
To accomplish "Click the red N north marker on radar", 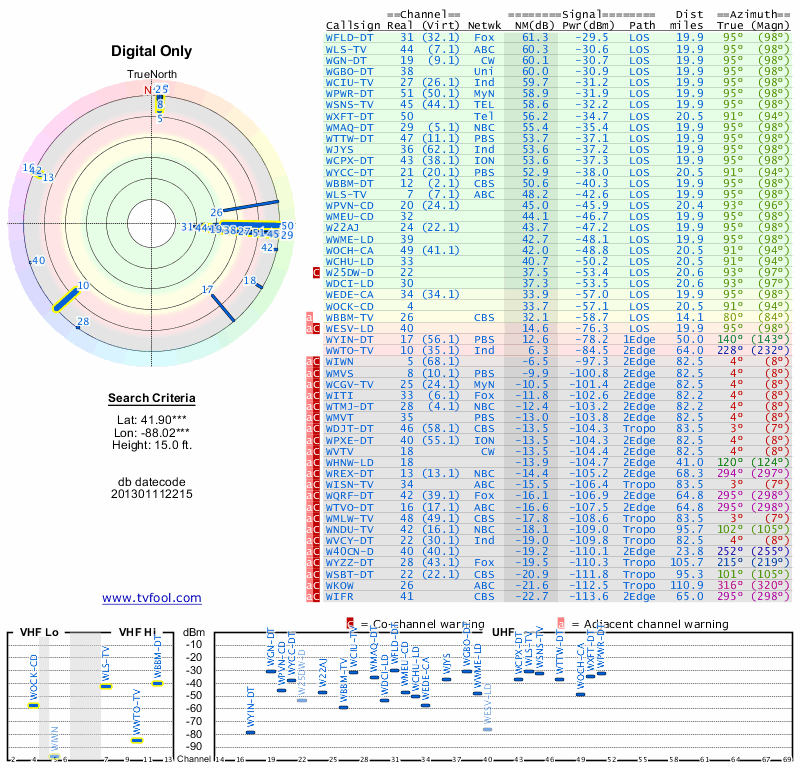I will 147,90.
